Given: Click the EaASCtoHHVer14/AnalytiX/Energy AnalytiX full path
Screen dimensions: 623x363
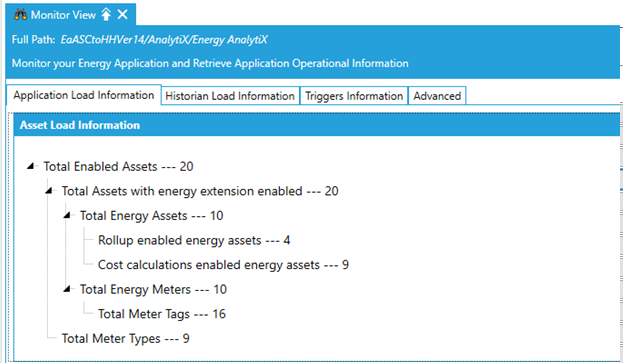Looking at the screenshot, I should 164,40.
